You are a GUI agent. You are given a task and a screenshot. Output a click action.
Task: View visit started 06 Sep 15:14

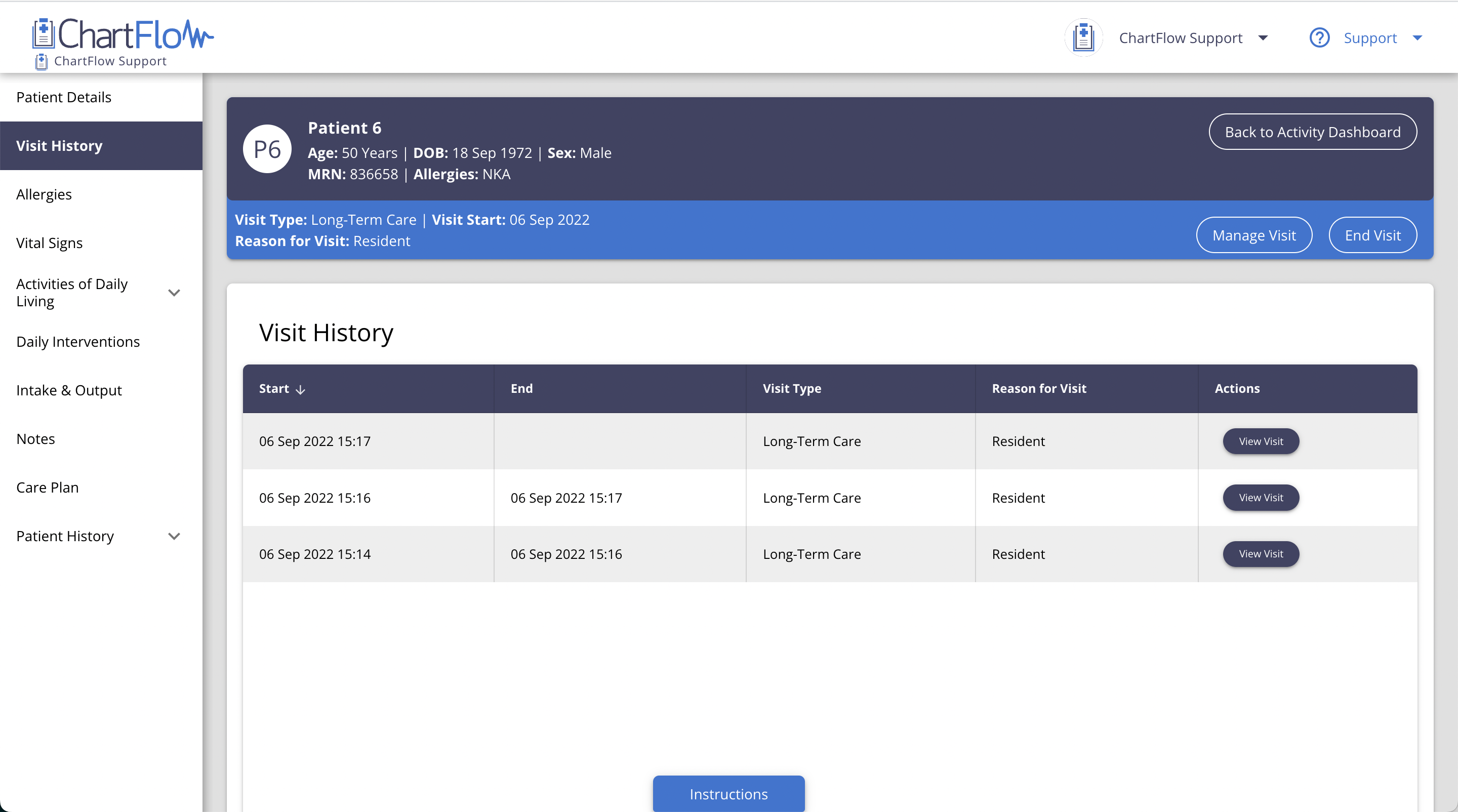(x=1261, y=553)
